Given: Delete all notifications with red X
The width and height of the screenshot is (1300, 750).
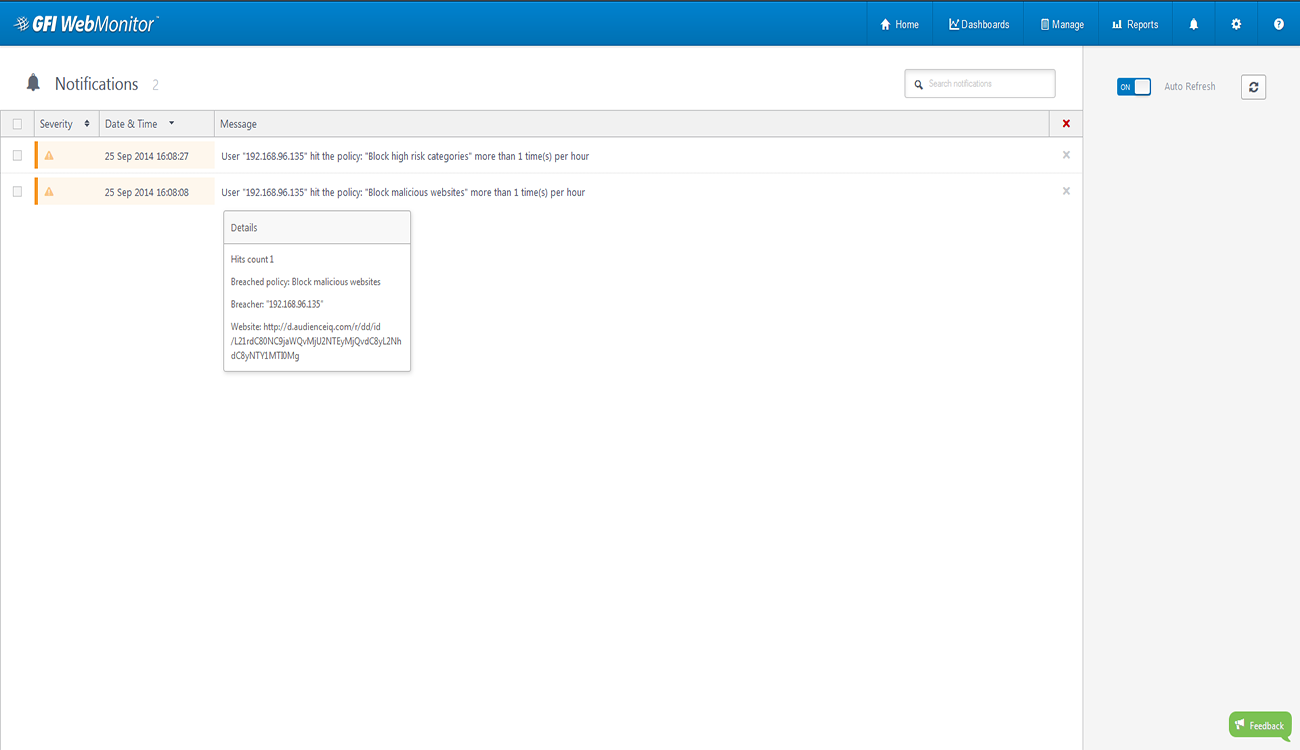Looking at the screenshot, I should (1066, 124).
